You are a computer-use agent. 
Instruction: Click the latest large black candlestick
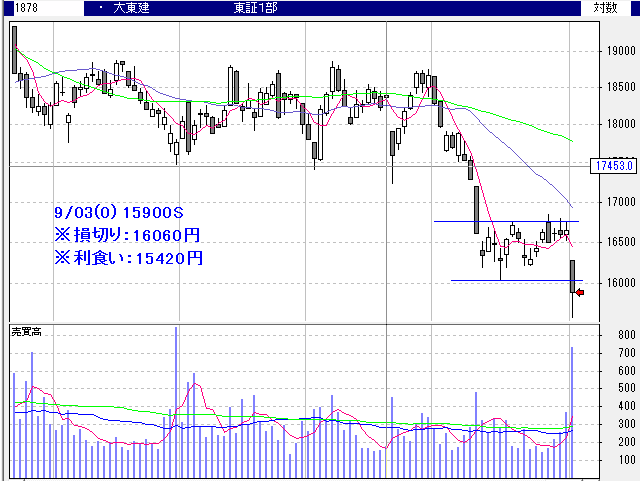click(x=573, y=276)
